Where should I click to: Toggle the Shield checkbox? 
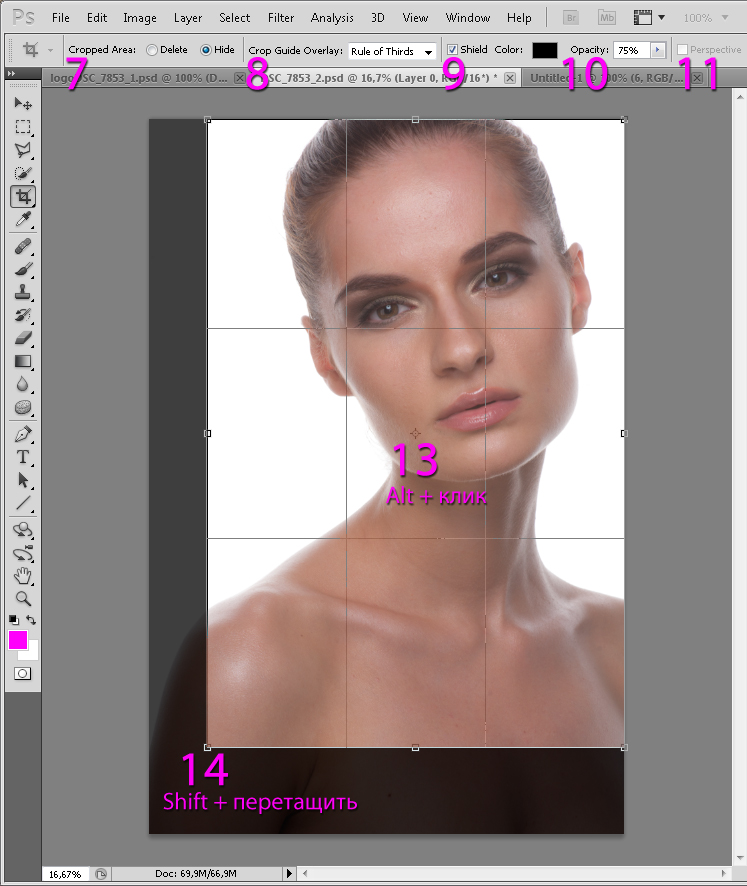452,50
